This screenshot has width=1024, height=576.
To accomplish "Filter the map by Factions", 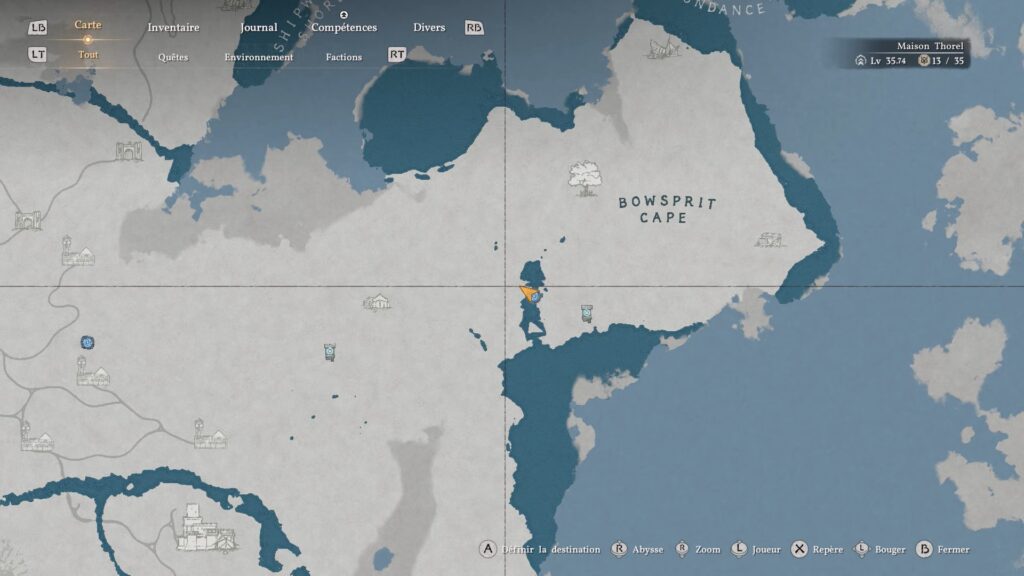I will 344,57.
